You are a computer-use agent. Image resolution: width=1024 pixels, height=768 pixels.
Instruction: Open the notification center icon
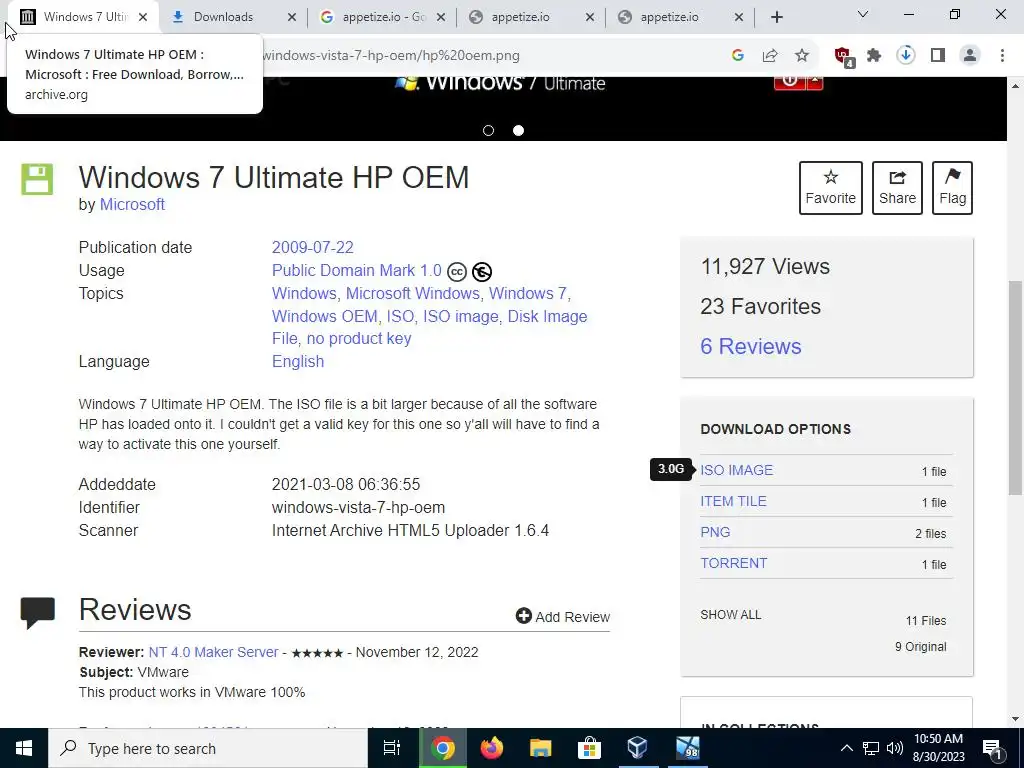point(993,749)
